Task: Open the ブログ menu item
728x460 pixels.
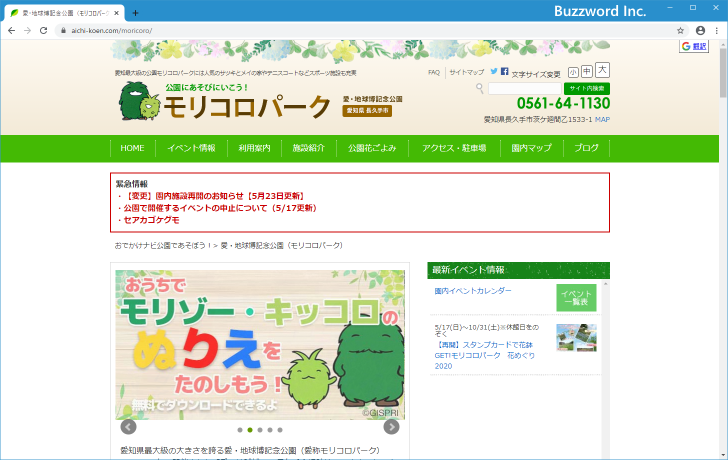Action: click(586, 148)
